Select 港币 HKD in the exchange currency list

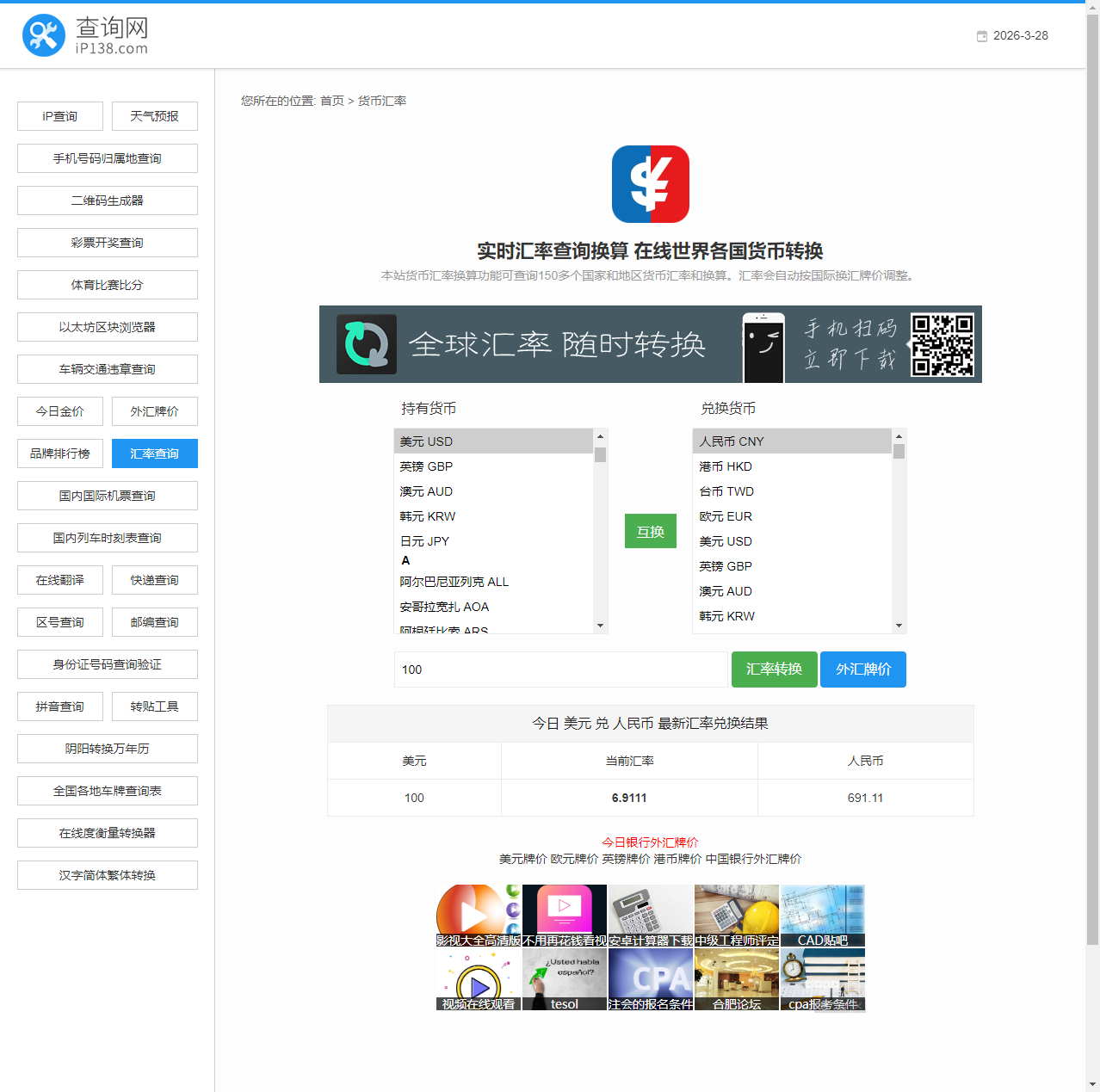pos(726,466)
